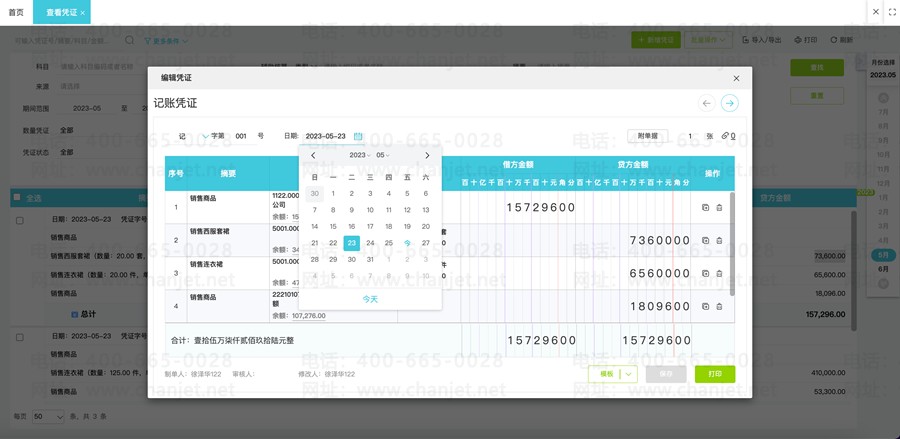Viewport: 900px width, 439px height.
Task: Click 今天 link in calendar
Action: tap(370, 299)
